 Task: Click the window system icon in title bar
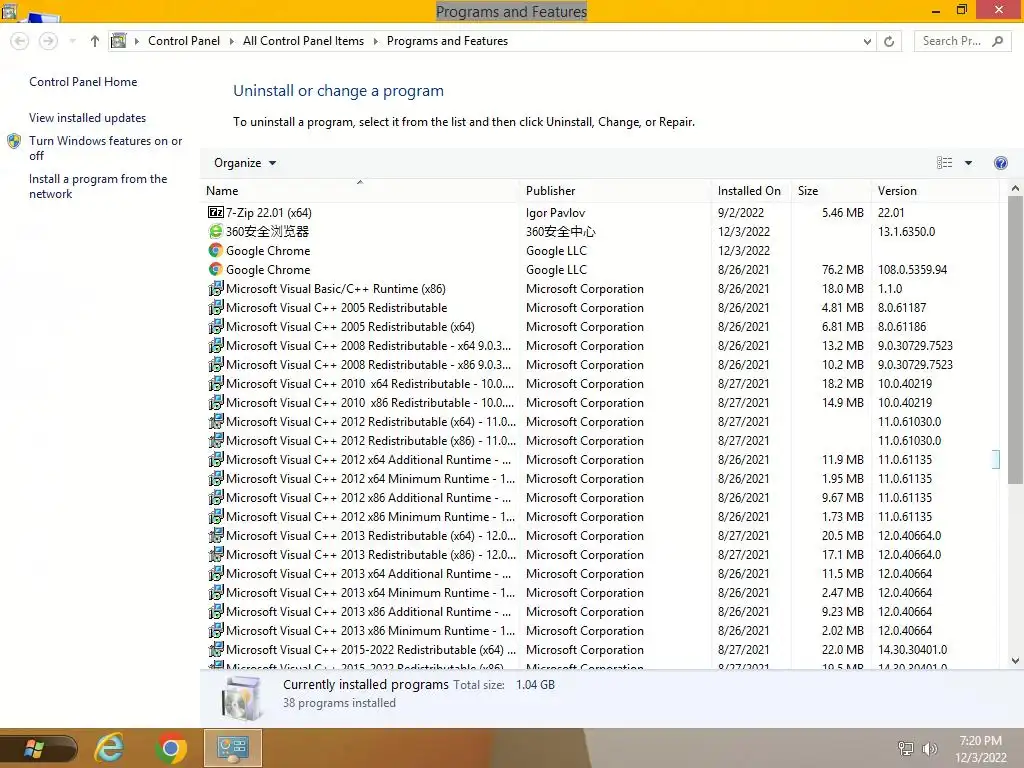(8, 10)
